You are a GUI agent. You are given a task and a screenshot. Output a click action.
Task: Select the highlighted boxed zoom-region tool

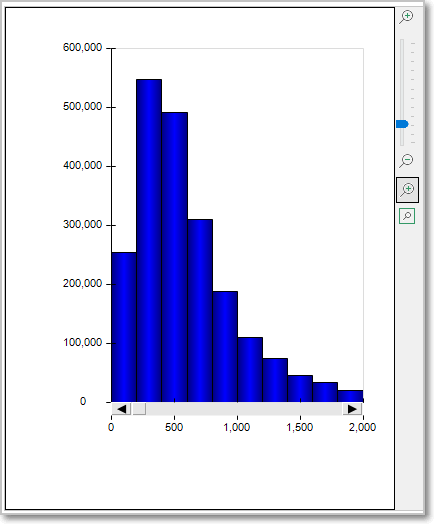pyautogui.click(x=407, y=190)
